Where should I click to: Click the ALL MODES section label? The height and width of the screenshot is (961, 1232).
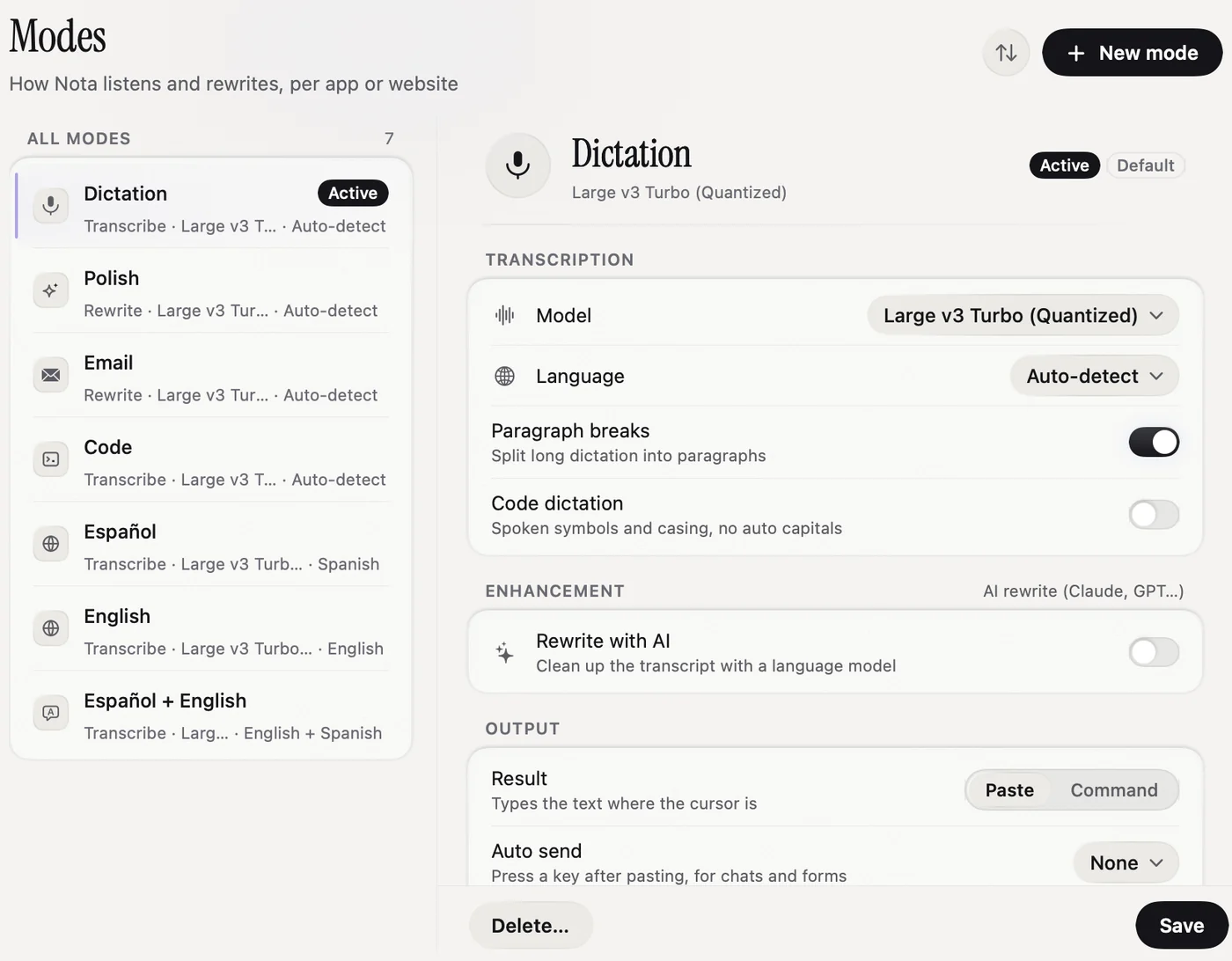[x=78, y=138]
